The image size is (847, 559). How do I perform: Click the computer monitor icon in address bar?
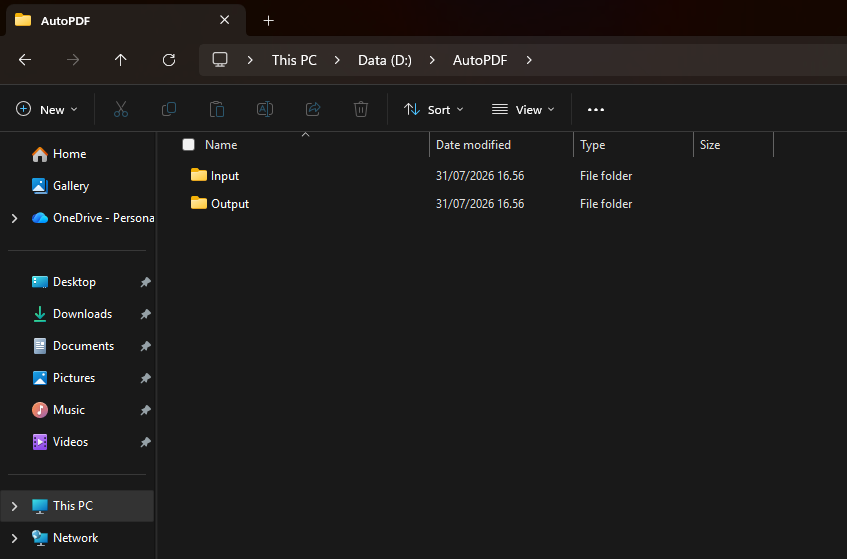click(x=220, y=59)
